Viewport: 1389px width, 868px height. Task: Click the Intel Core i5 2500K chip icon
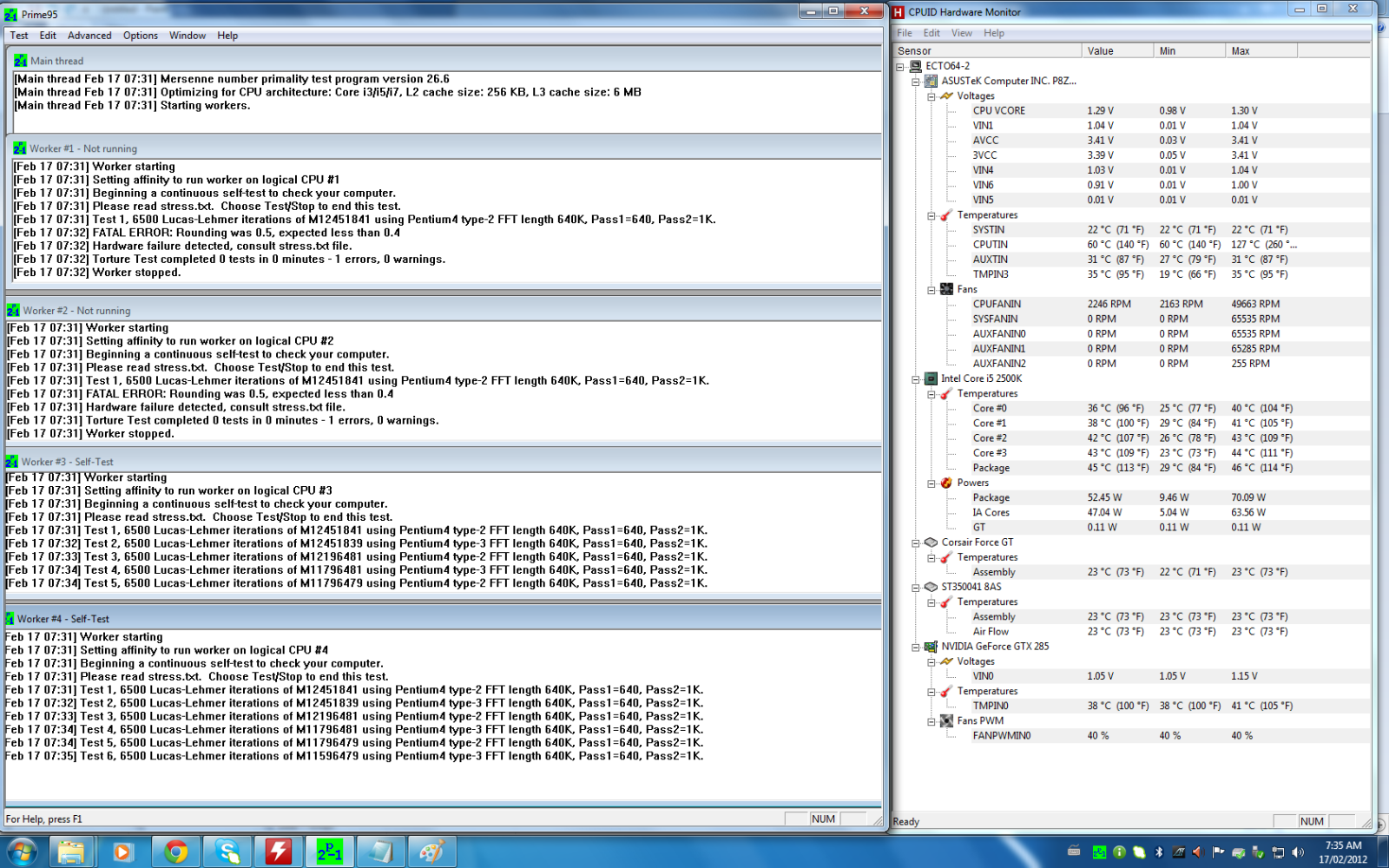(x=931, y=378)
